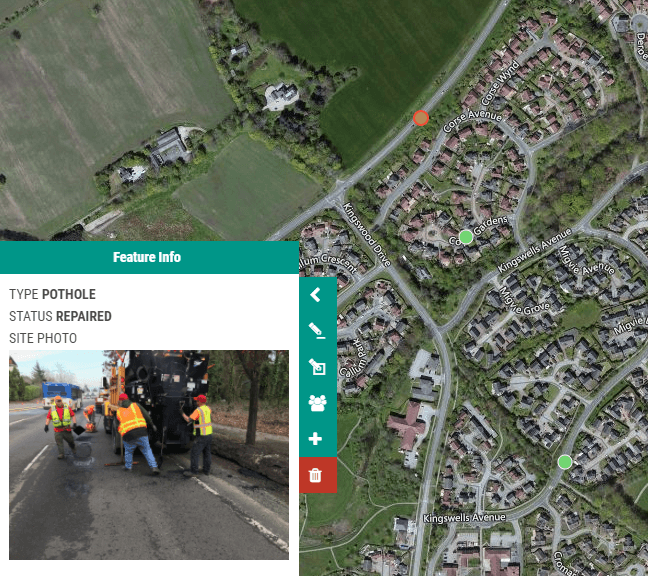Select green marker near Corse Gardens

pos(466,237)
